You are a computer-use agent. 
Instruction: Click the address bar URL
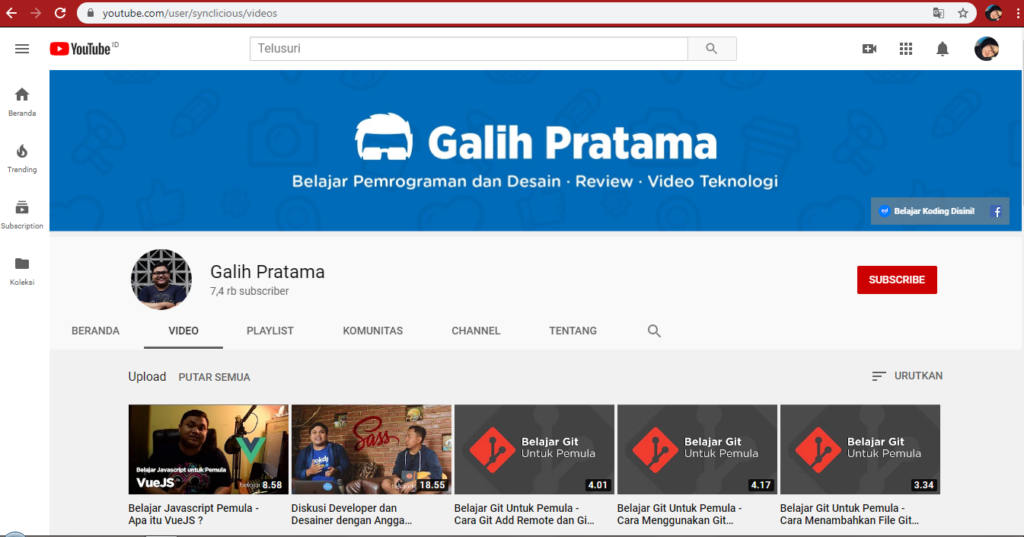pyautogui.click(x=189, y=13)
